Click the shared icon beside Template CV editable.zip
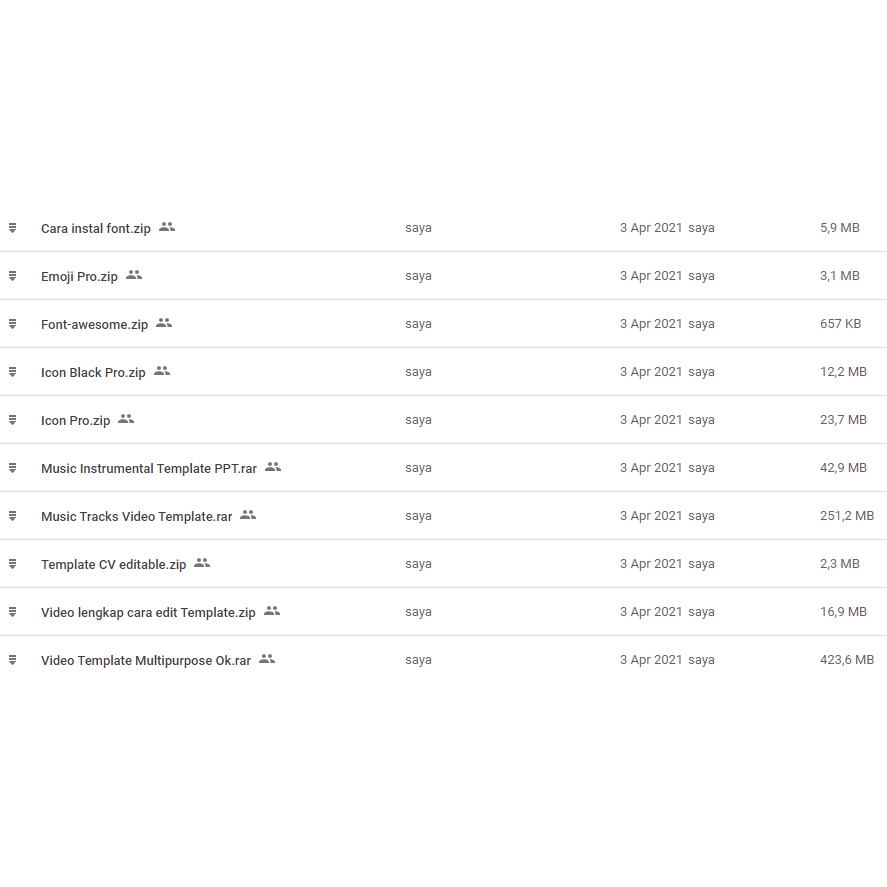The image size is (887, 887). [x=202, y=563]
